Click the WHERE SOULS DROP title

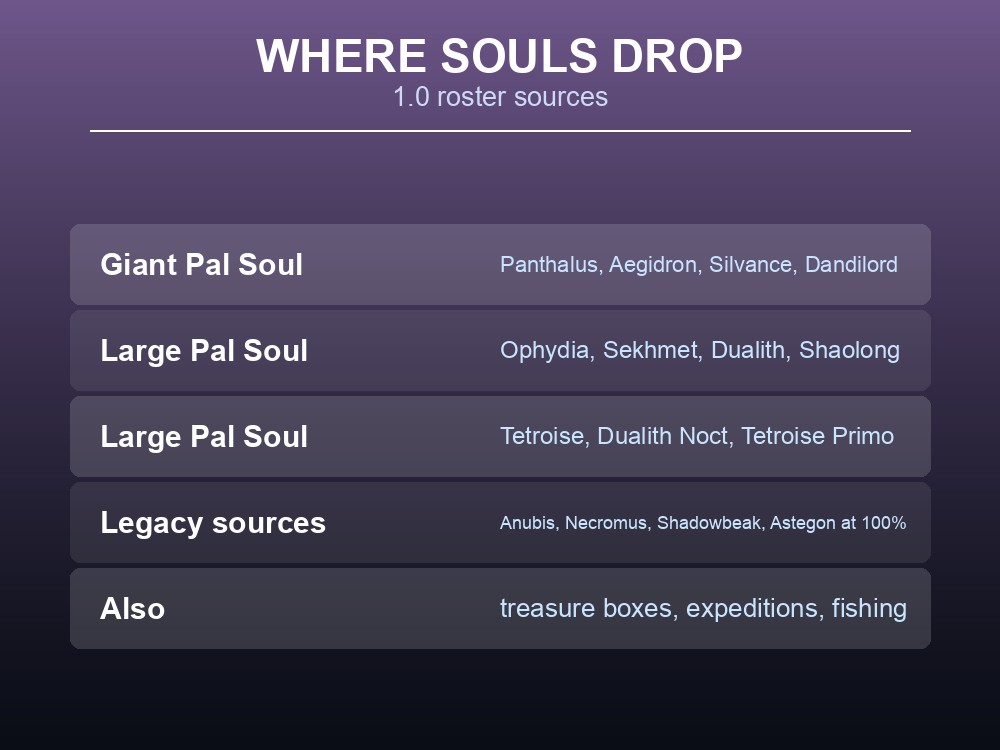pyautogui.click(x=499, y=55)
